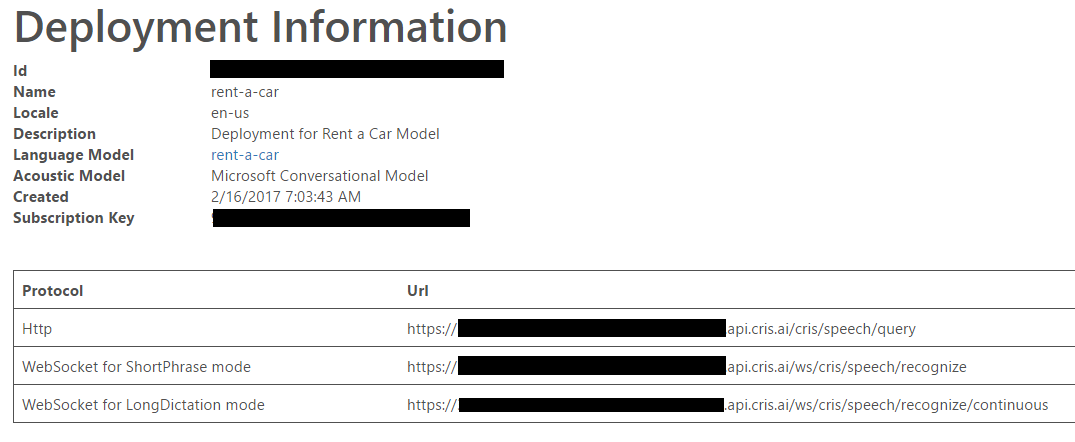The image size is (1075, 442).
Task: Click the Language Model label
Action: click(74, 155)
